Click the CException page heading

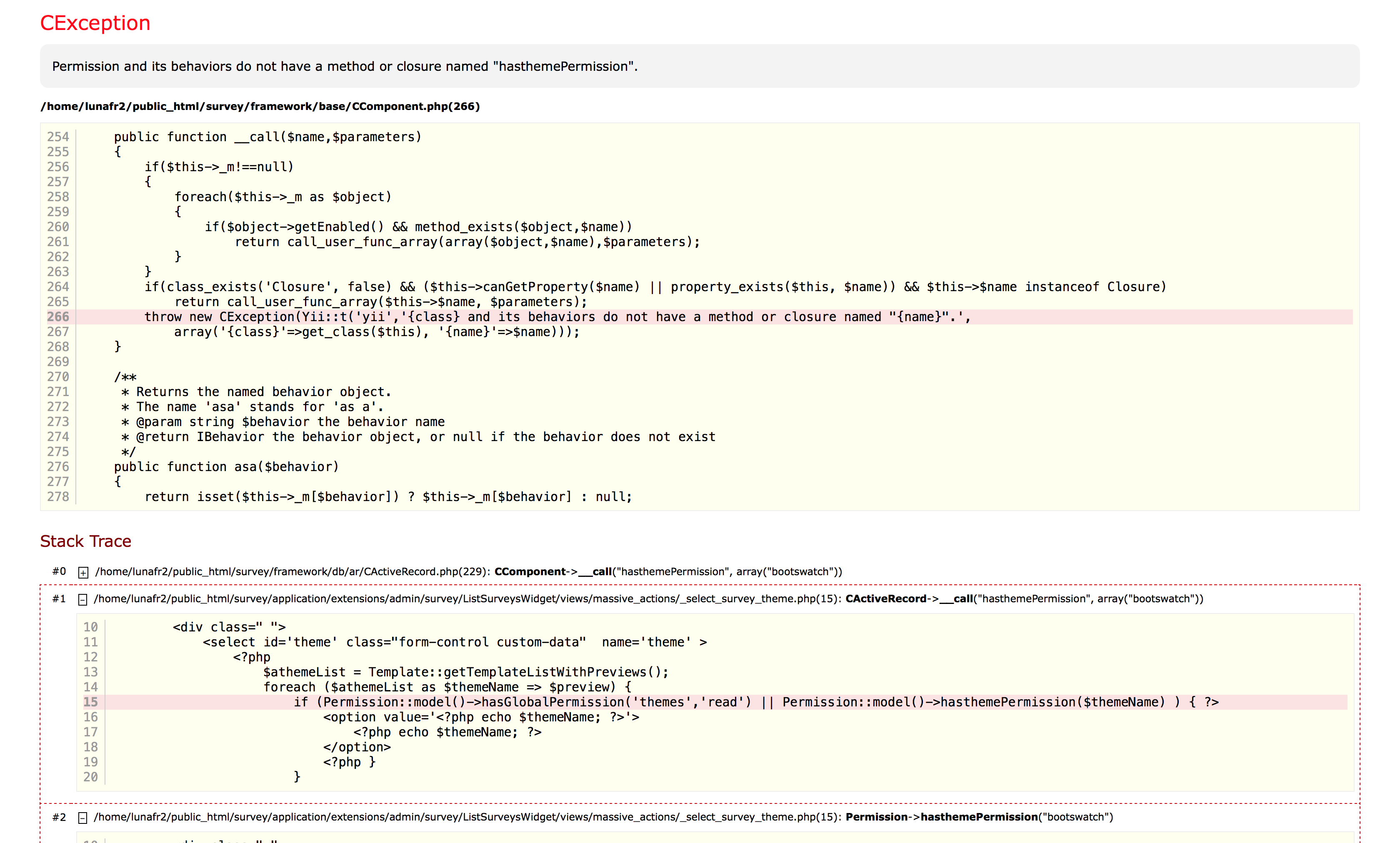[95, 23]
